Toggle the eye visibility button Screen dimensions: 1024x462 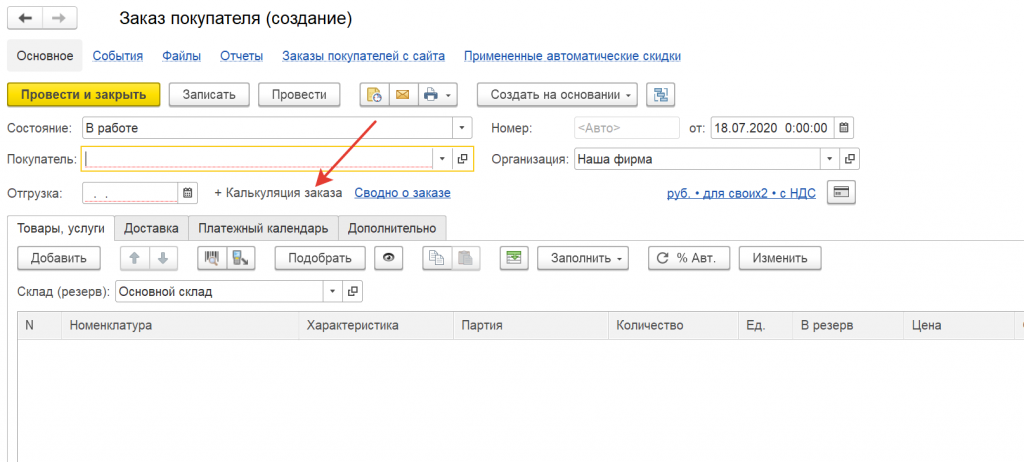[389, 258]
